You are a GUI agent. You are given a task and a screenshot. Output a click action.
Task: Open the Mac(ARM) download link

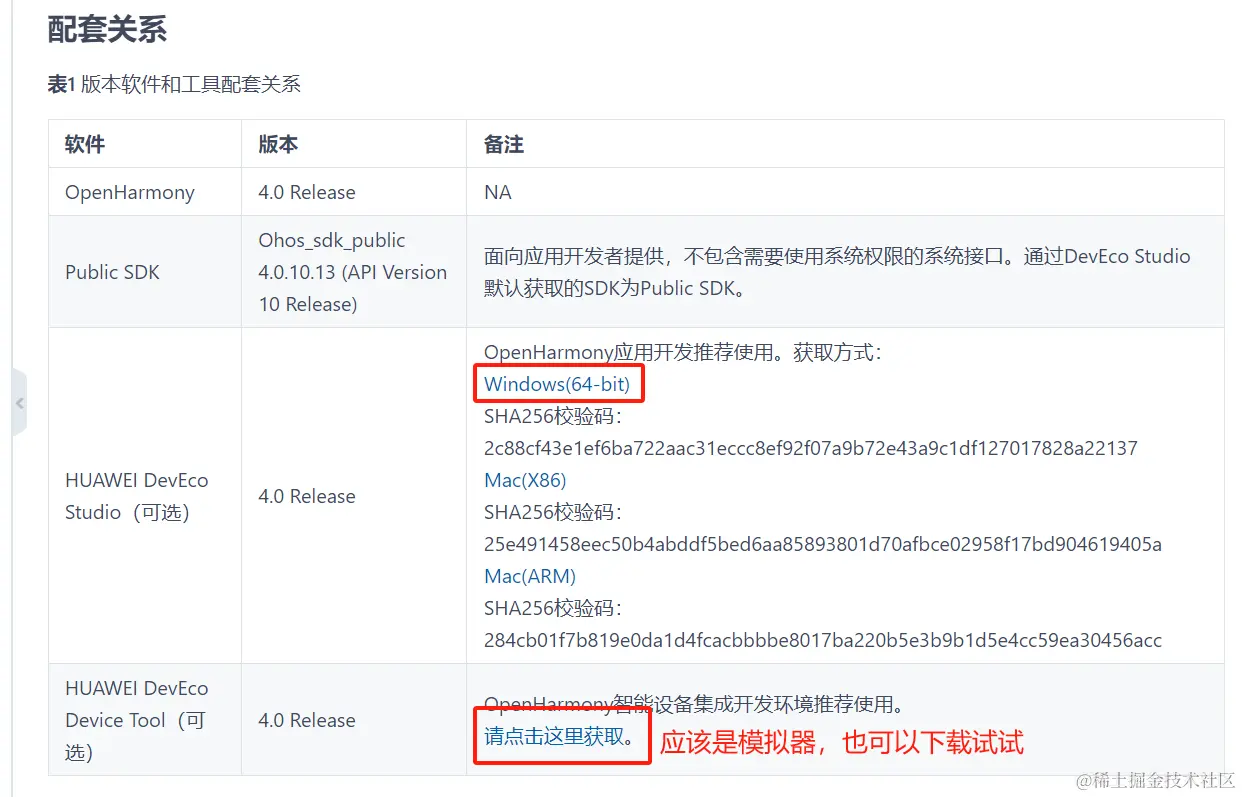(530, 576)
